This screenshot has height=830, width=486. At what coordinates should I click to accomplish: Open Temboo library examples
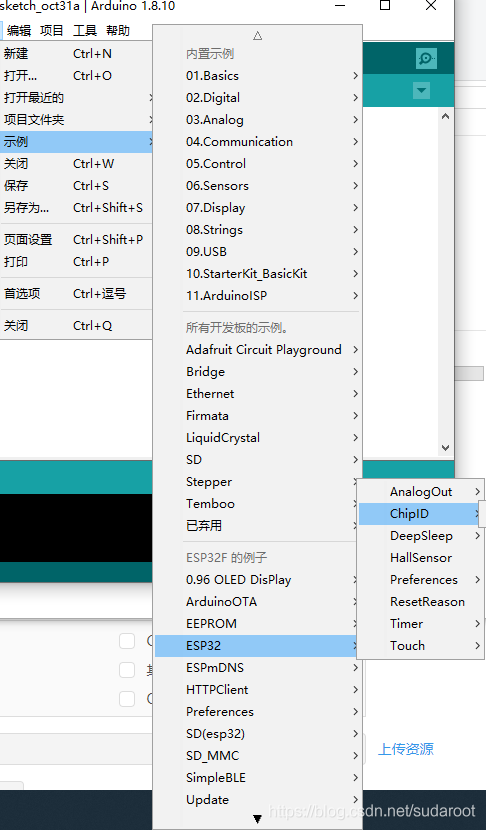[256, 504]
